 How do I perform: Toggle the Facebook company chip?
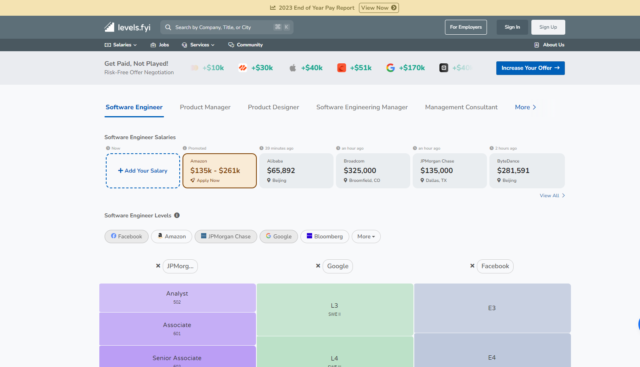click(x=127, y=236)
